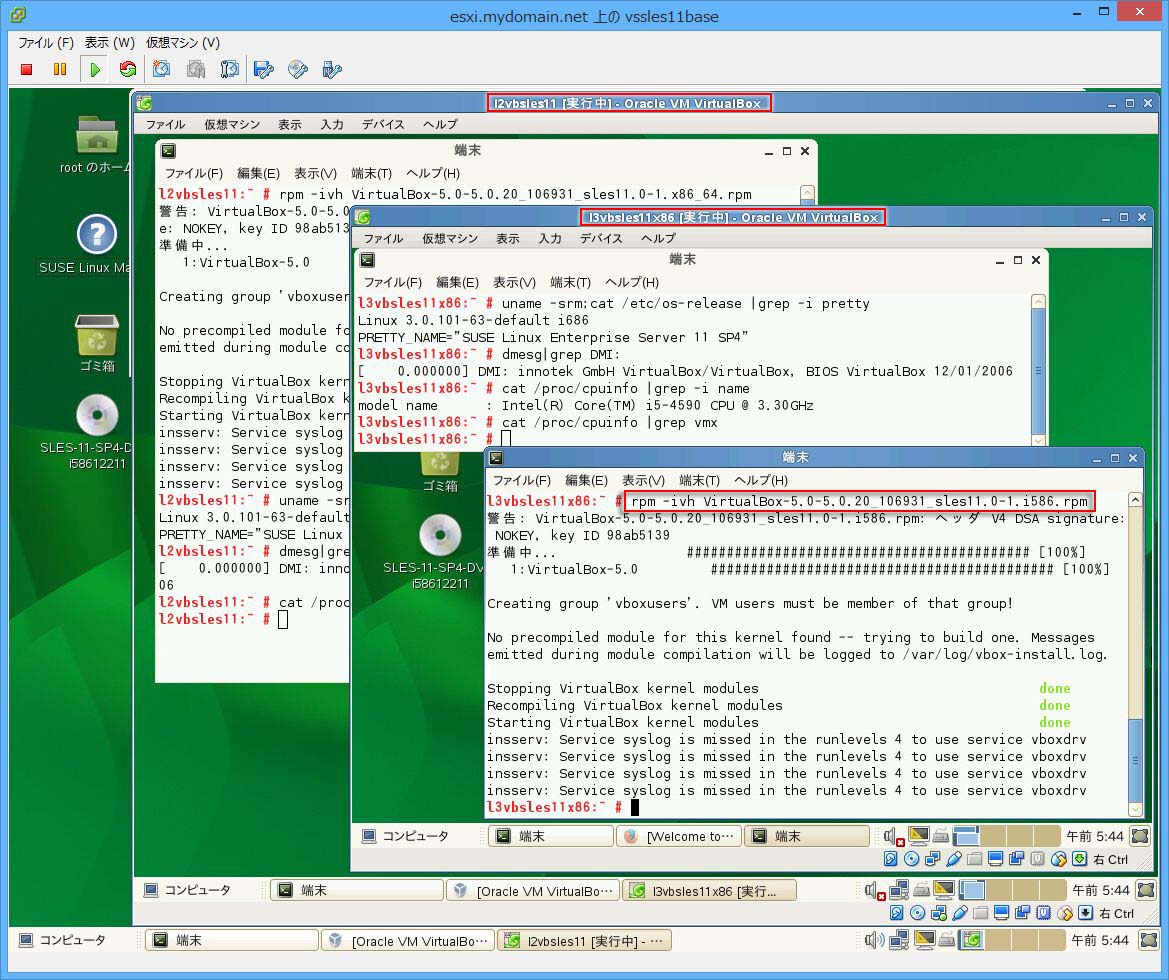Viewport: 1169px width, 980px height.
Task: Open デバイス menu in l2vbsles11 VirtualBox window
Action: 383,124
